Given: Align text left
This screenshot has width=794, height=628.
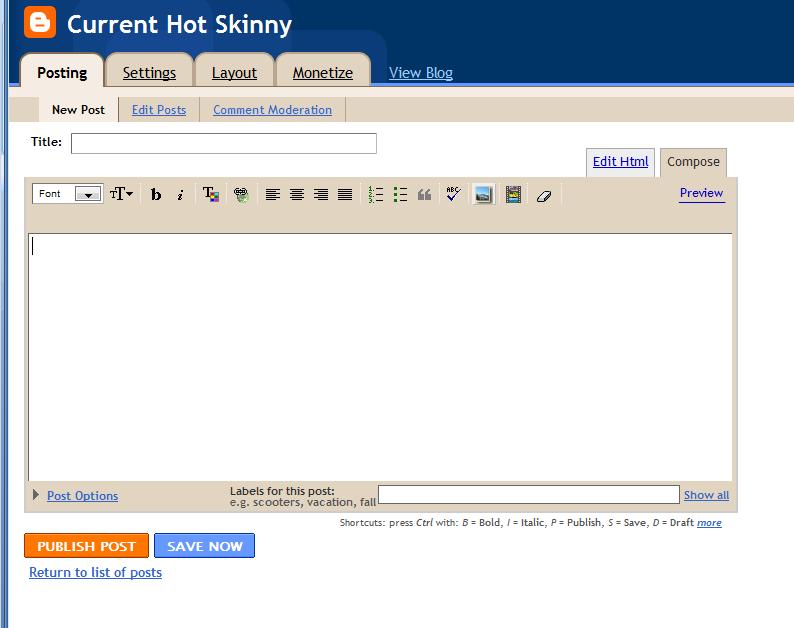Looking at the screenshot, I should [x=272, y=194].
